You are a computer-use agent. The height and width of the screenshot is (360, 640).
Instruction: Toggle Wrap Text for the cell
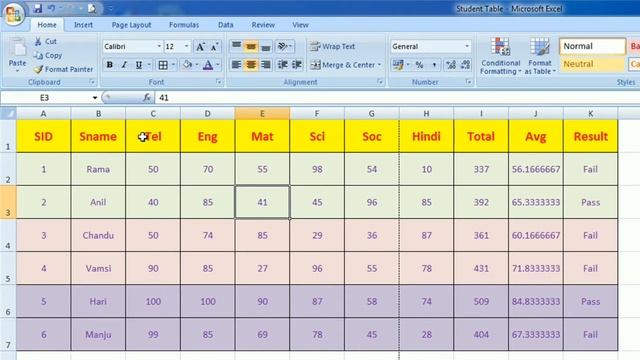click(333, 47)
